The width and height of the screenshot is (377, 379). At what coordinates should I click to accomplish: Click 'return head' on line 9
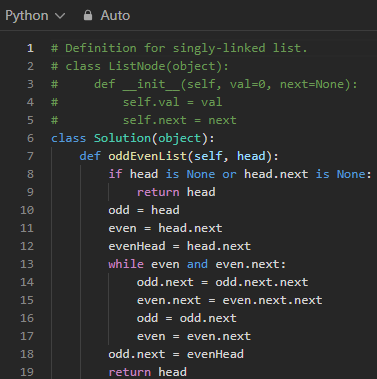[x=176, y=192]
